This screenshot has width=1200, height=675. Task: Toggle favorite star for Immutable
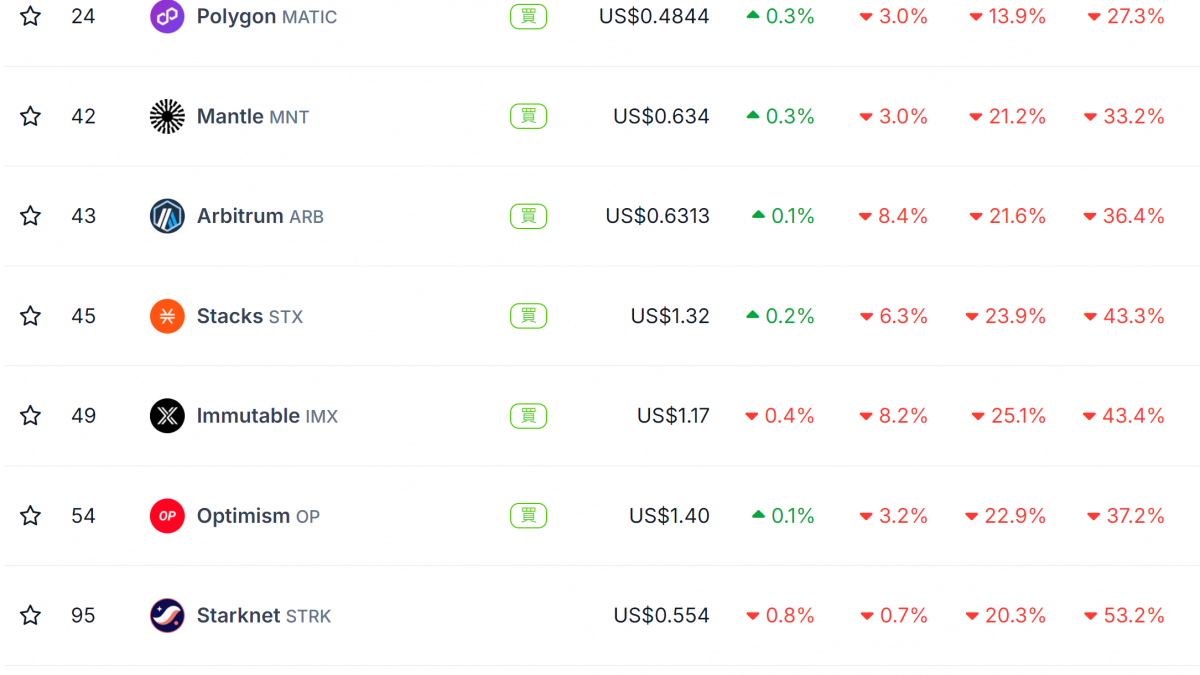[x=31, y=416]
